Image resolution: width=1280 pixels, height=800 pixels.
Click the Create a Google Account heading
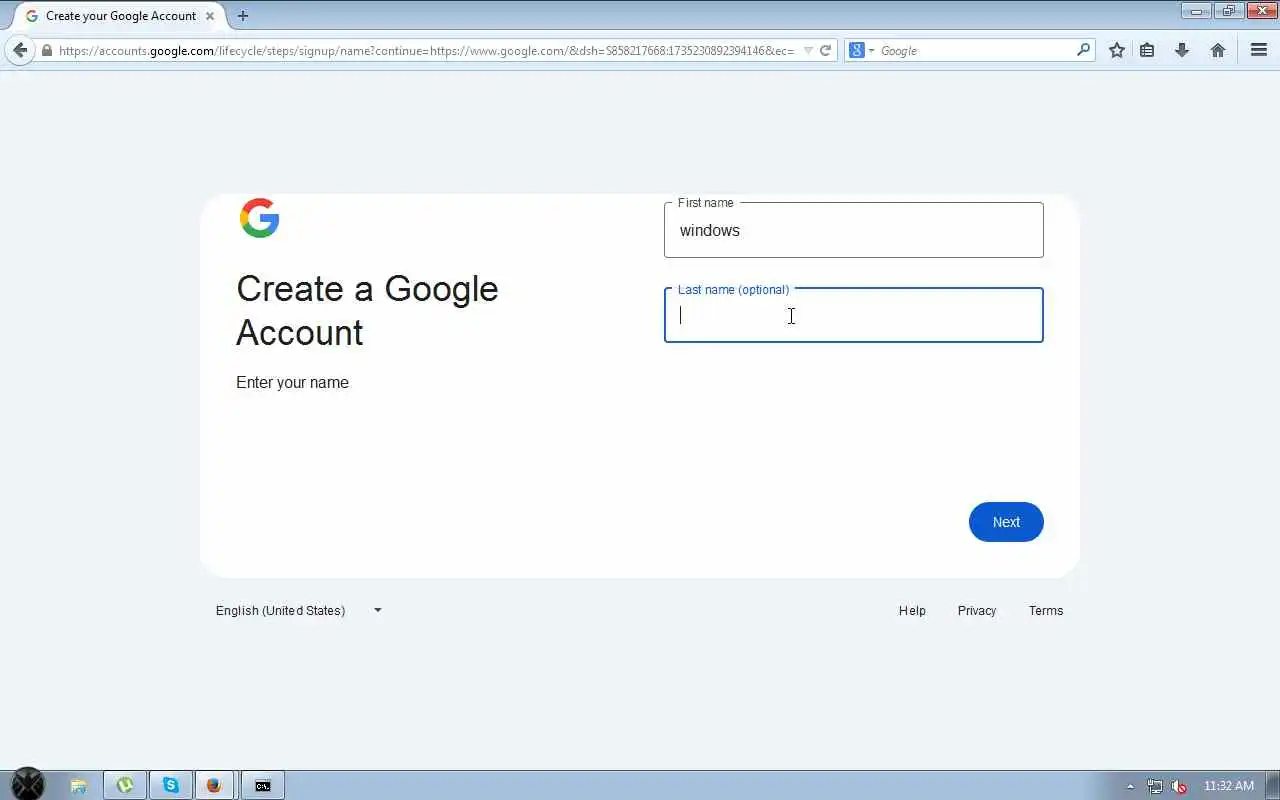pyautogui.click(x=367, y=310)
